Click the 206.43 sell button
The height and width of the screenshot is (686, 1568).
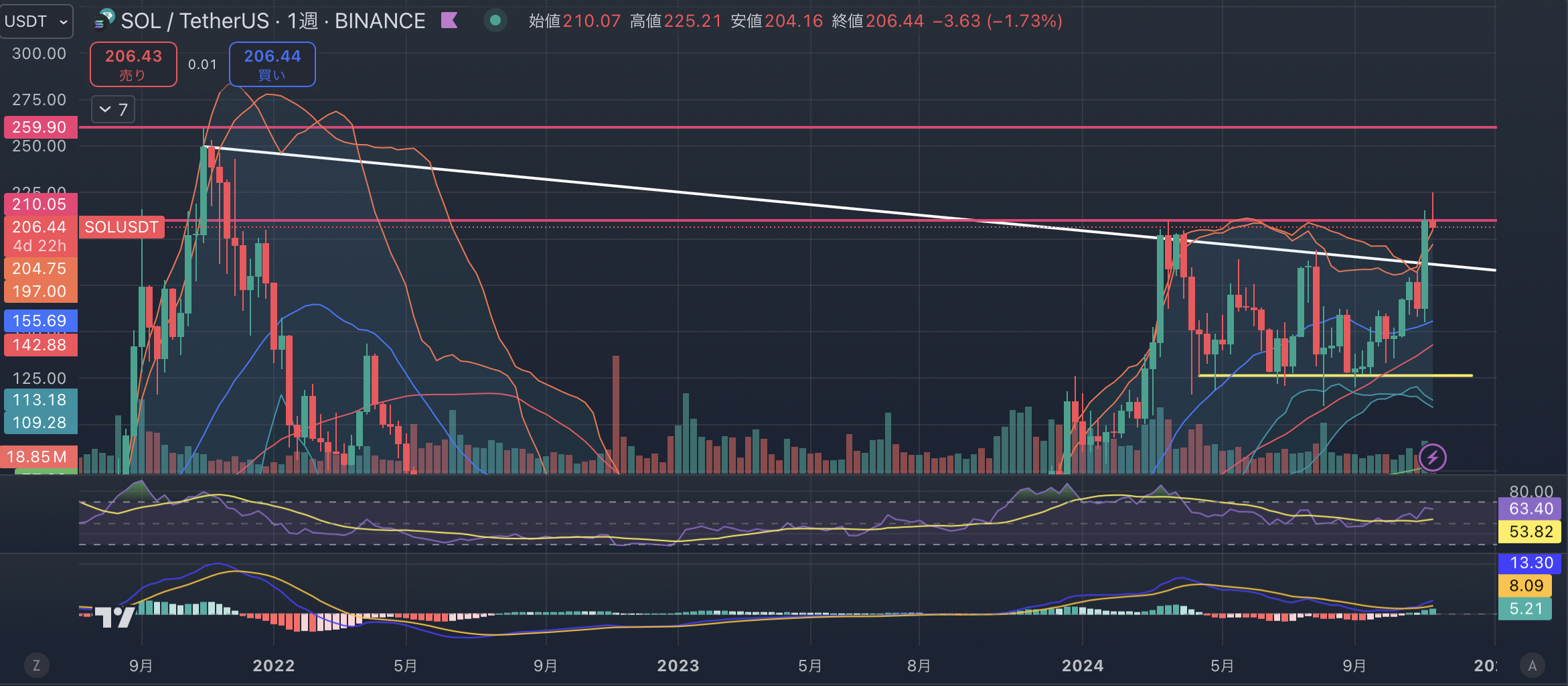(x=134, y=64)
